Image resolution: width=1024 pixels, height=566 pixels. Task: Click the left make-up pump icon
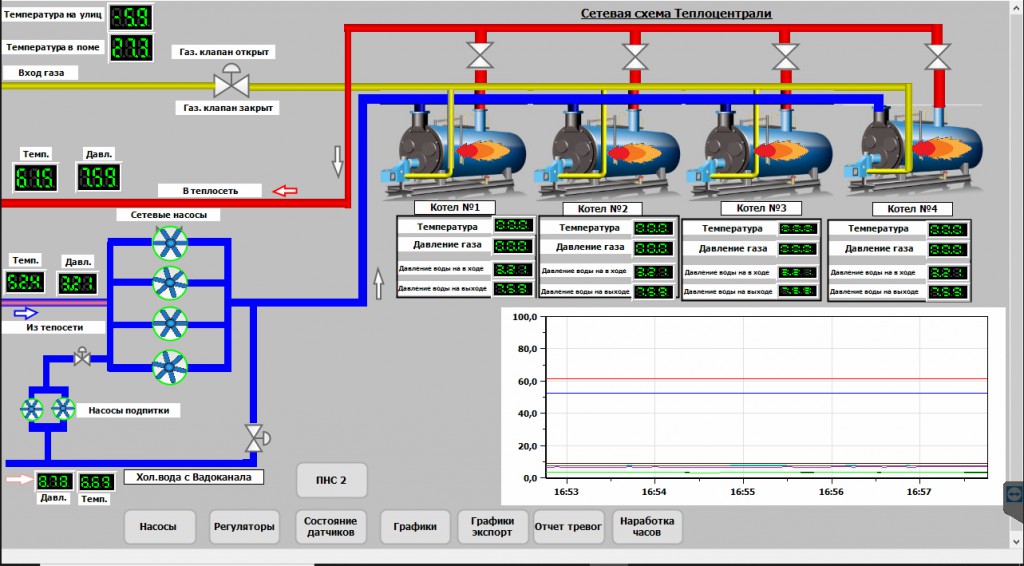(x=31, y=409)
